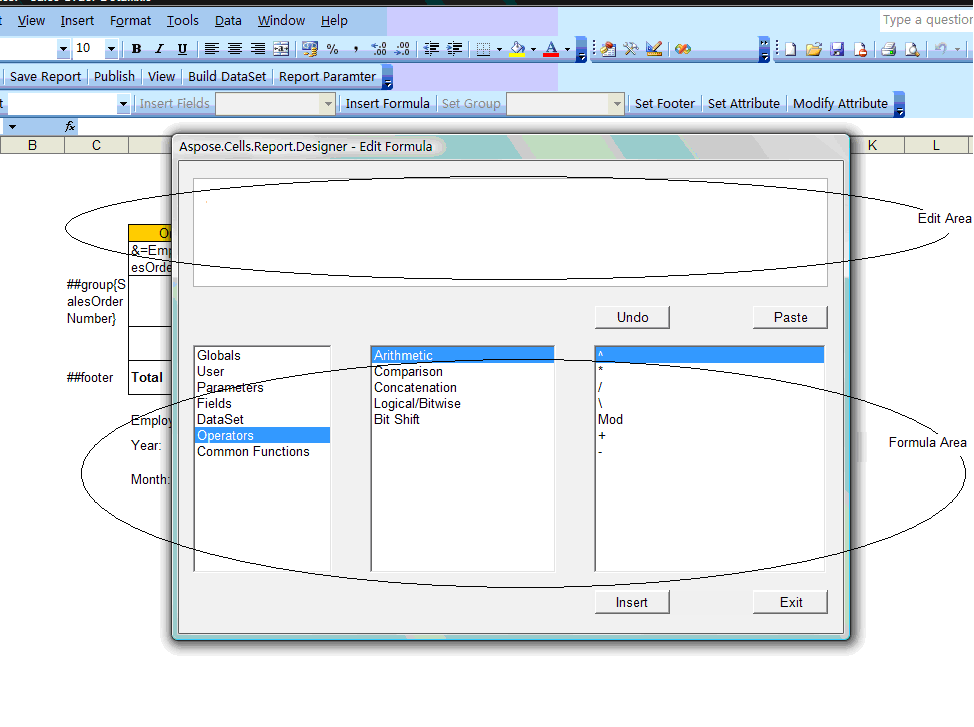Click the New blank workbook icon

[x=791, y=49]
